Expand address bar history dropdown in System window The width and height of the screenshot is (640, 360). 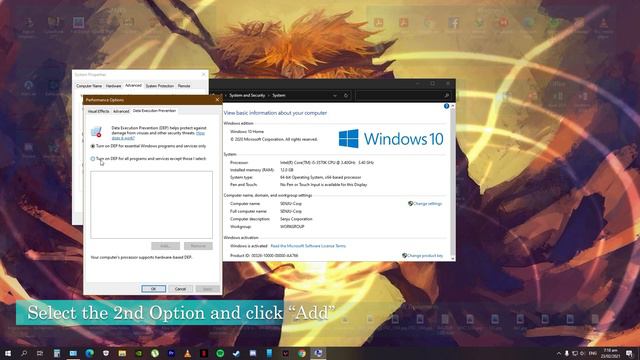(335, 96)
